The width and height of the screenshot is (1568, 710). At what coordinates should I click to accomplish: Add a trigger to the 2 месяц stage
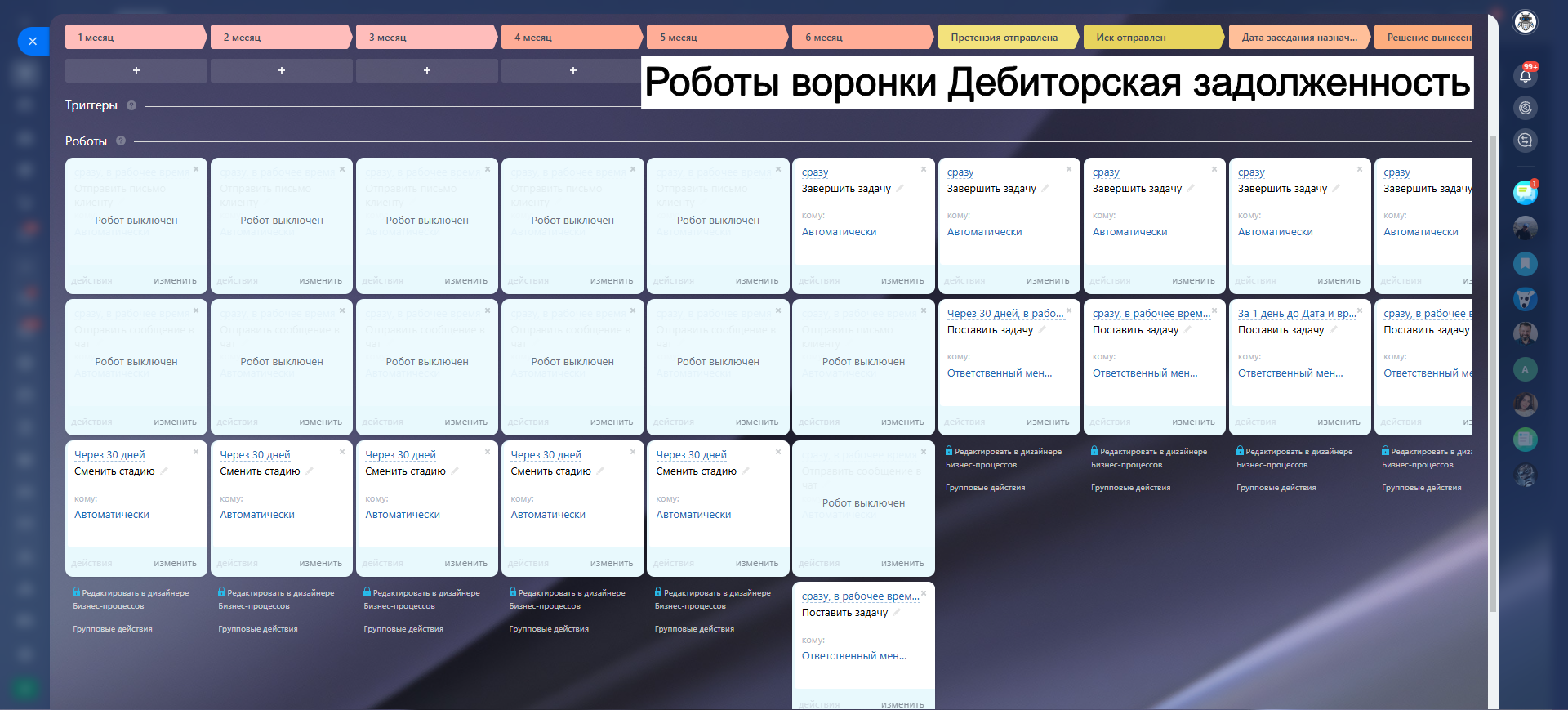click(282, 70)
